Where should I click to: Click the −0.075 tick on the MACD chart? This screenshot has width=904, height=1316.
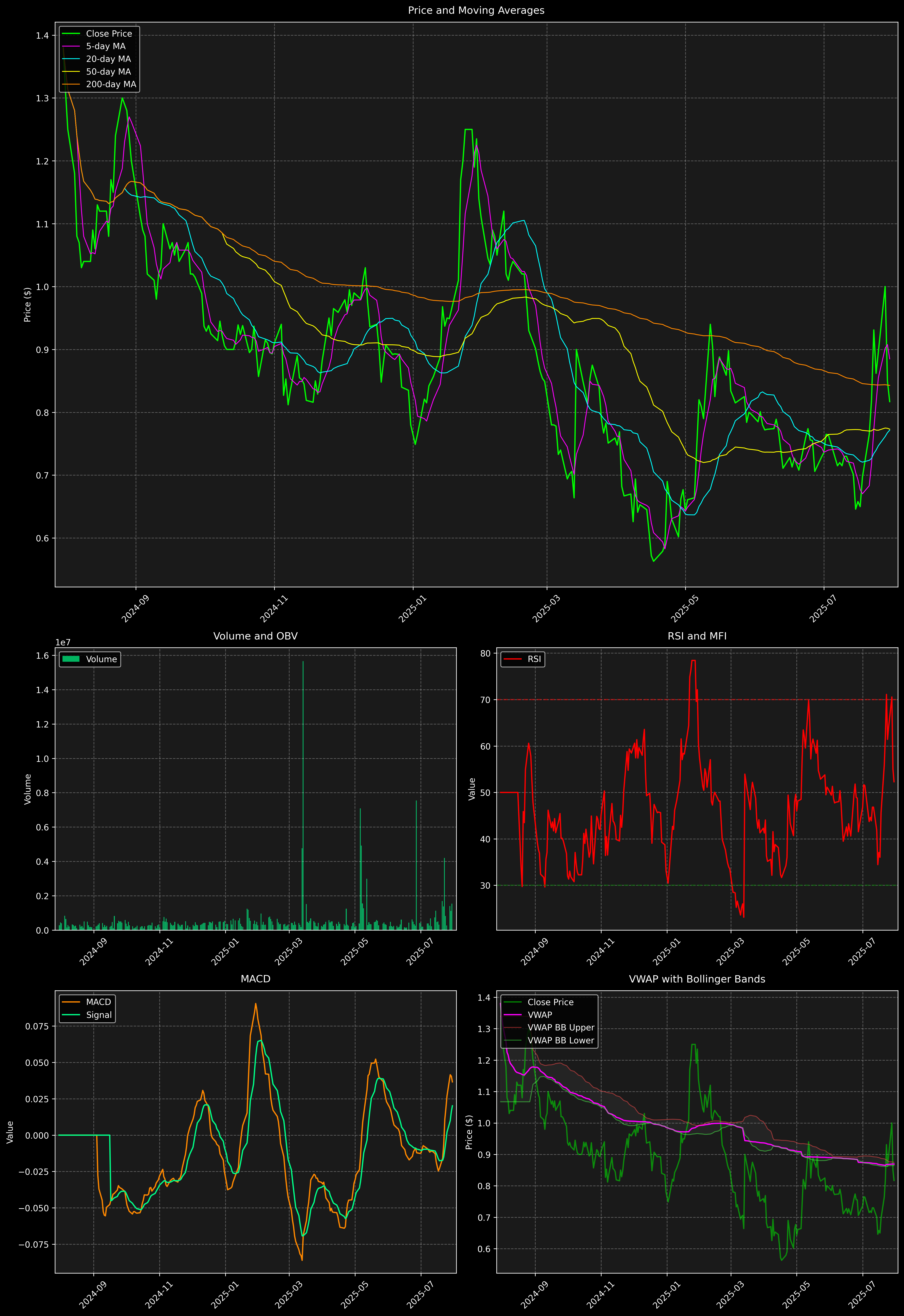pos(34,1245)
